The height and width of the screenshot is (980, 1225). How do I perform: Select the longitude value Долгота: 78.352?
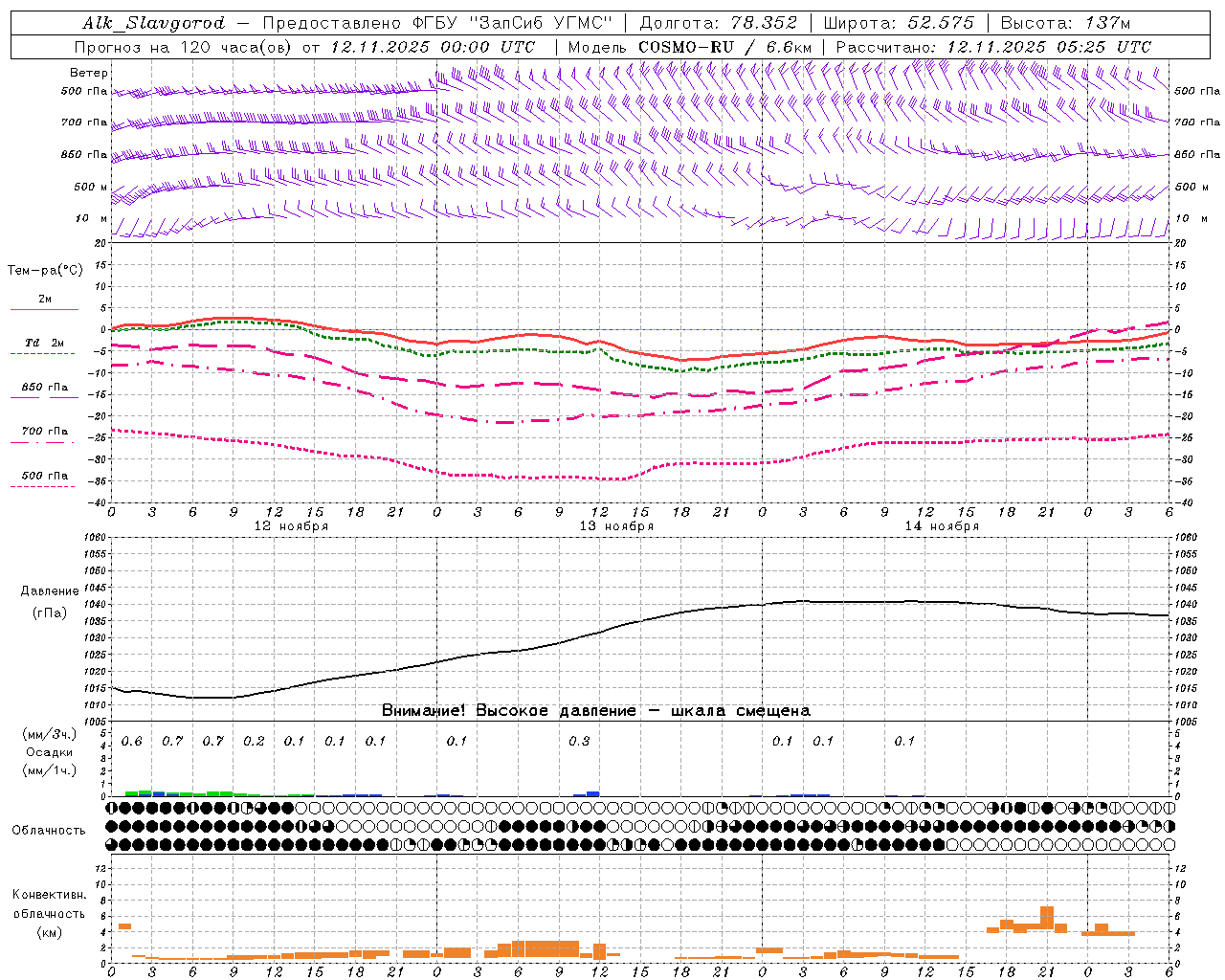coord(718,23)
